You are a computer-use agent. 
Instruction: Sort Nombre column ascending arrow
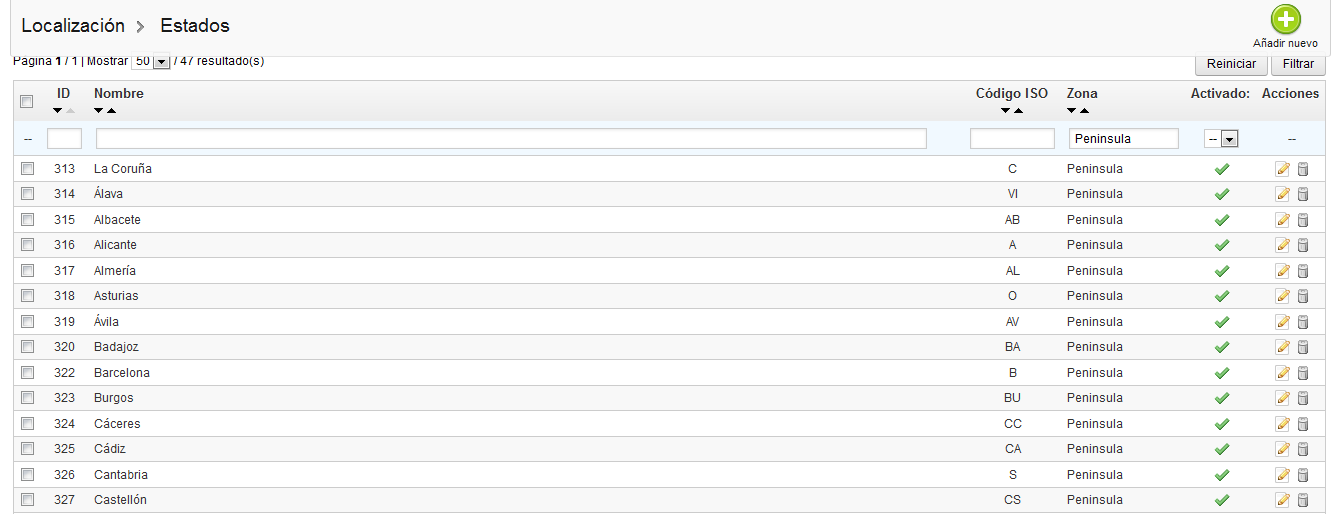(x=111, y=110)
